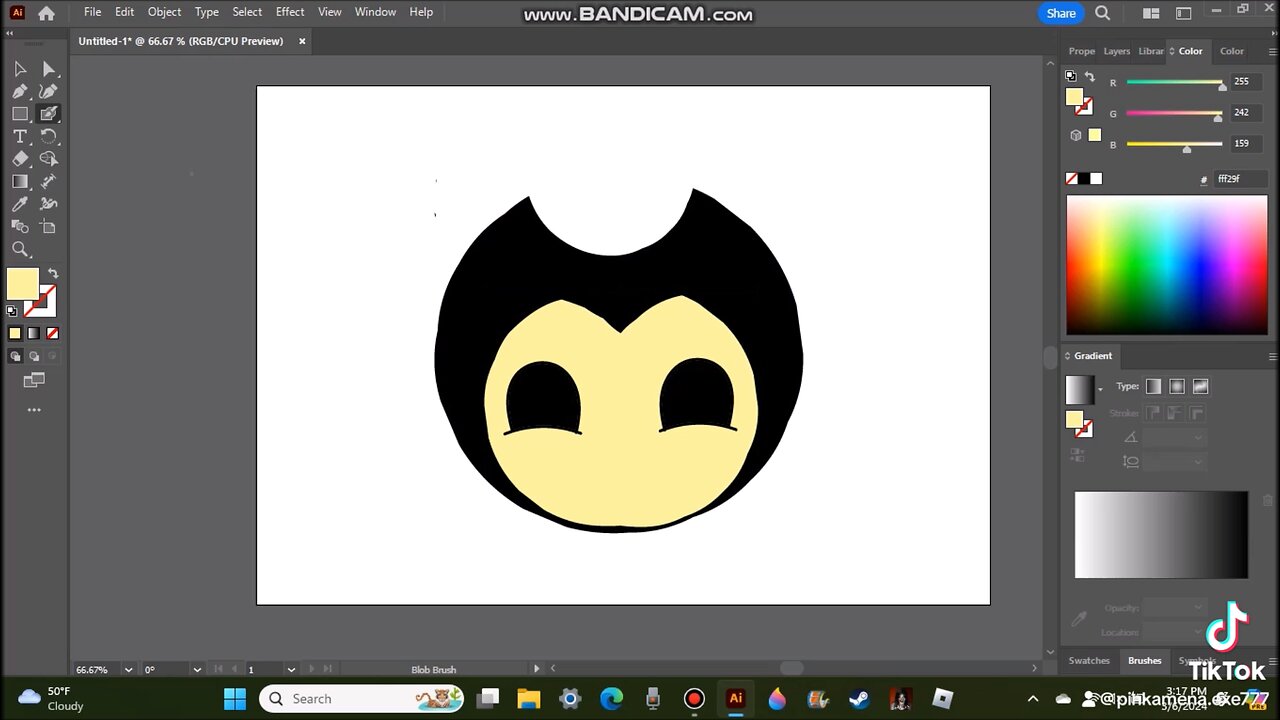
Task: Swap fill and stroke in toolbar
Action: click(x=53, y=273)
